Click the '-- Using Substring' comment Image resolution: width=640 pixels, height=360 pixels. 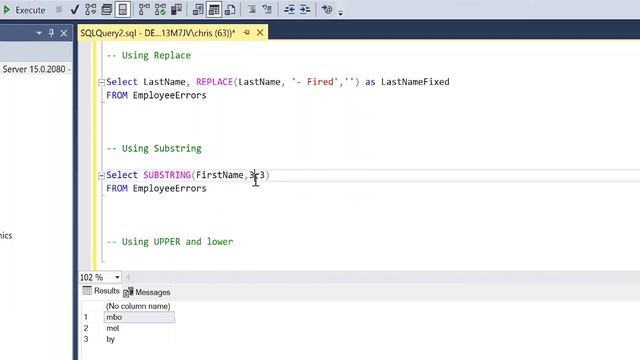154,149
